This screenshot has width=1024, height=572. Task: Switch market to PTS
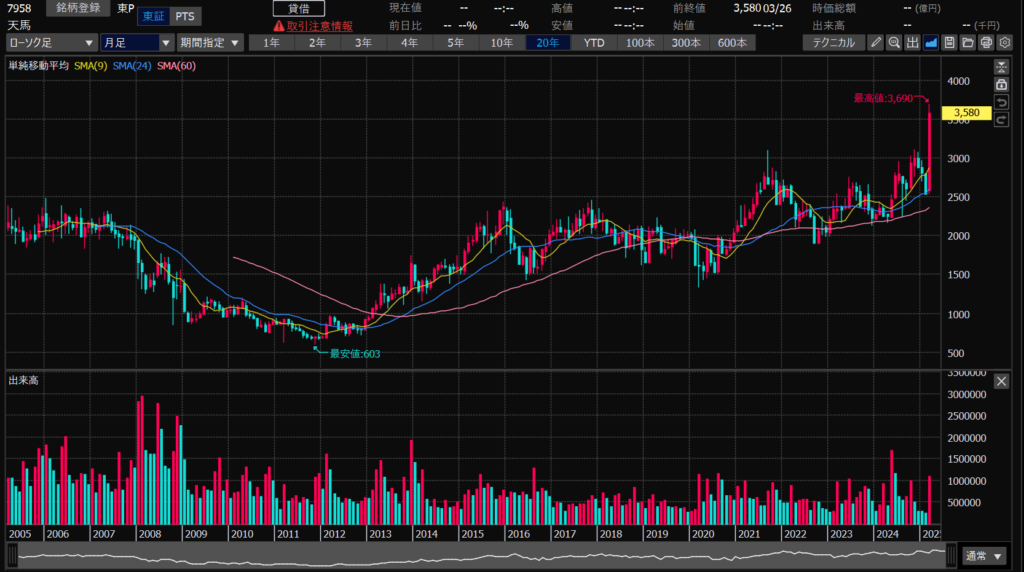pyautogui.click(x=184, y=17)
